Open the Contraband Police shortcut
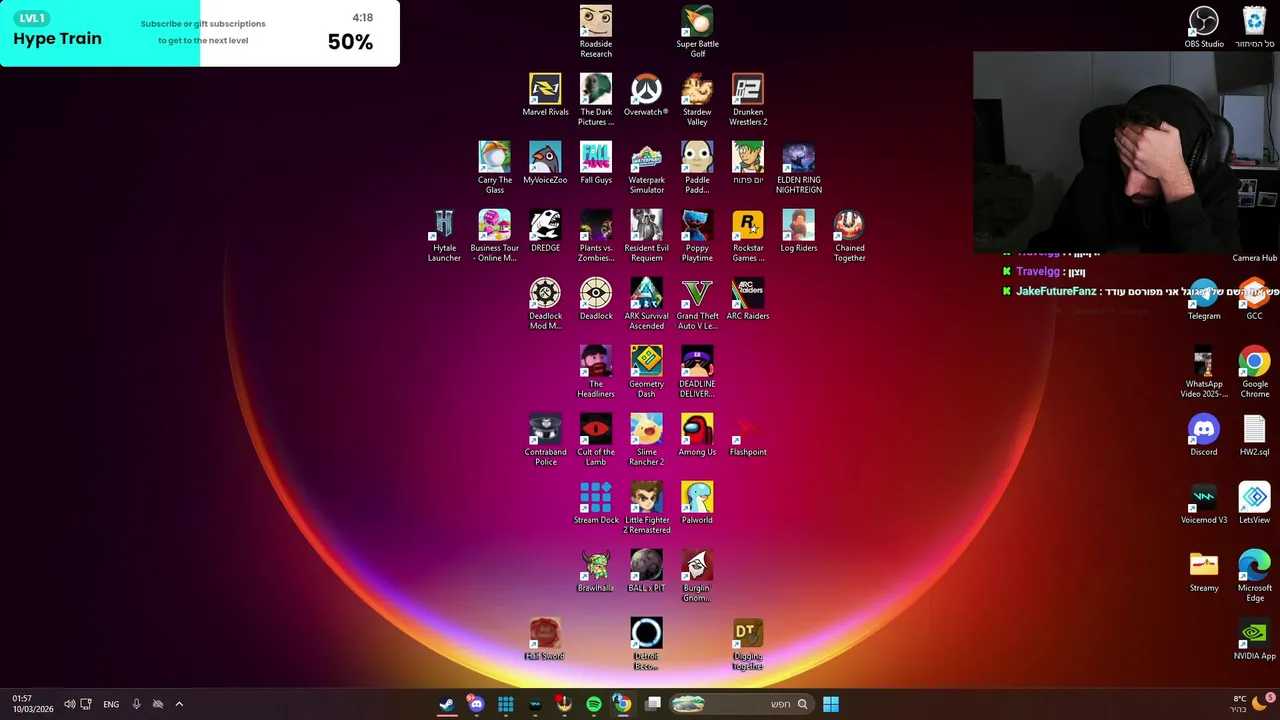1280x720 pixels. [545, 439]
